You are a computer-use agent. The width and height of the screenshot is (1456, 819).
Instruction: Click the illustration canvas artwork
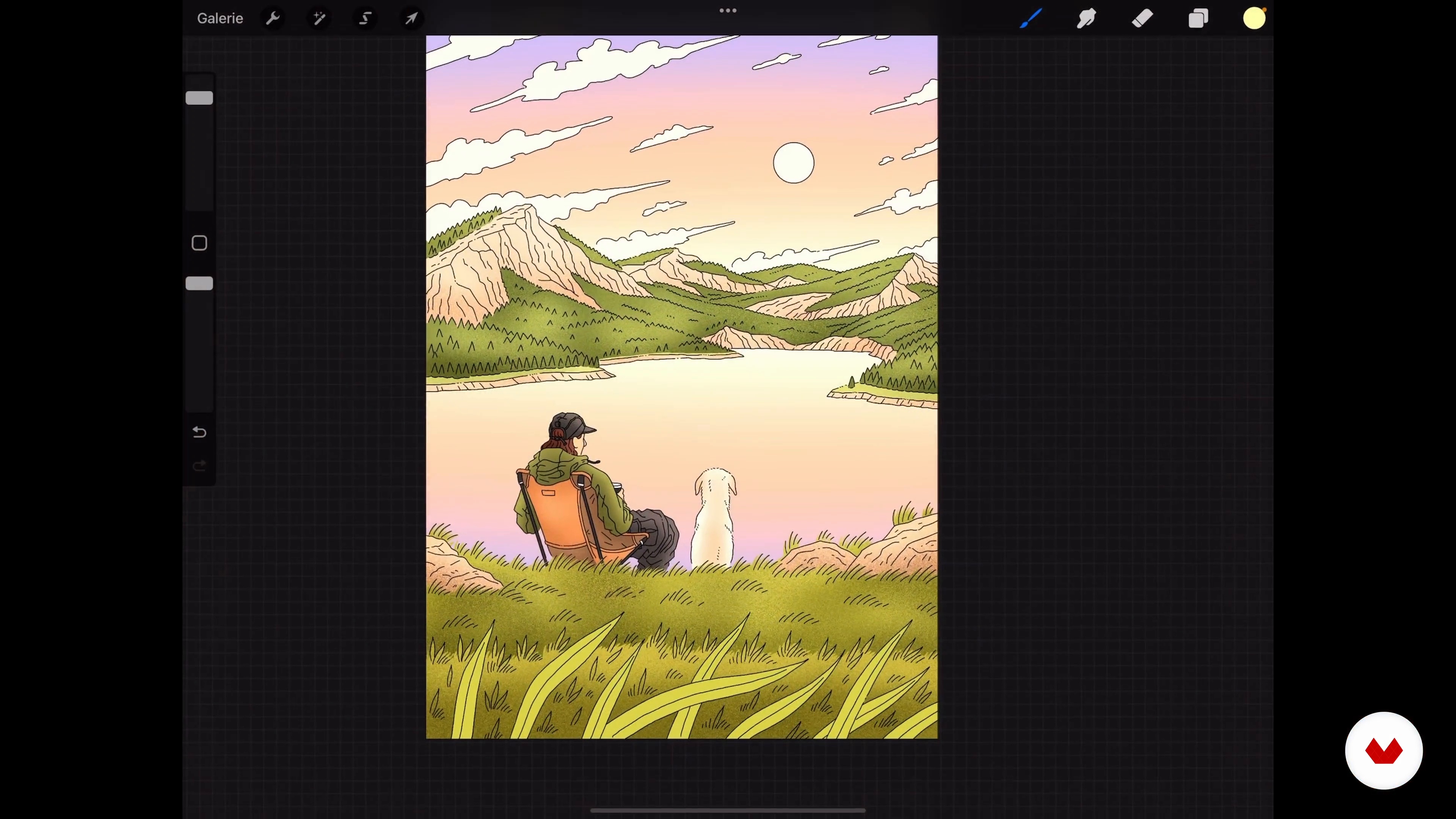682,387
